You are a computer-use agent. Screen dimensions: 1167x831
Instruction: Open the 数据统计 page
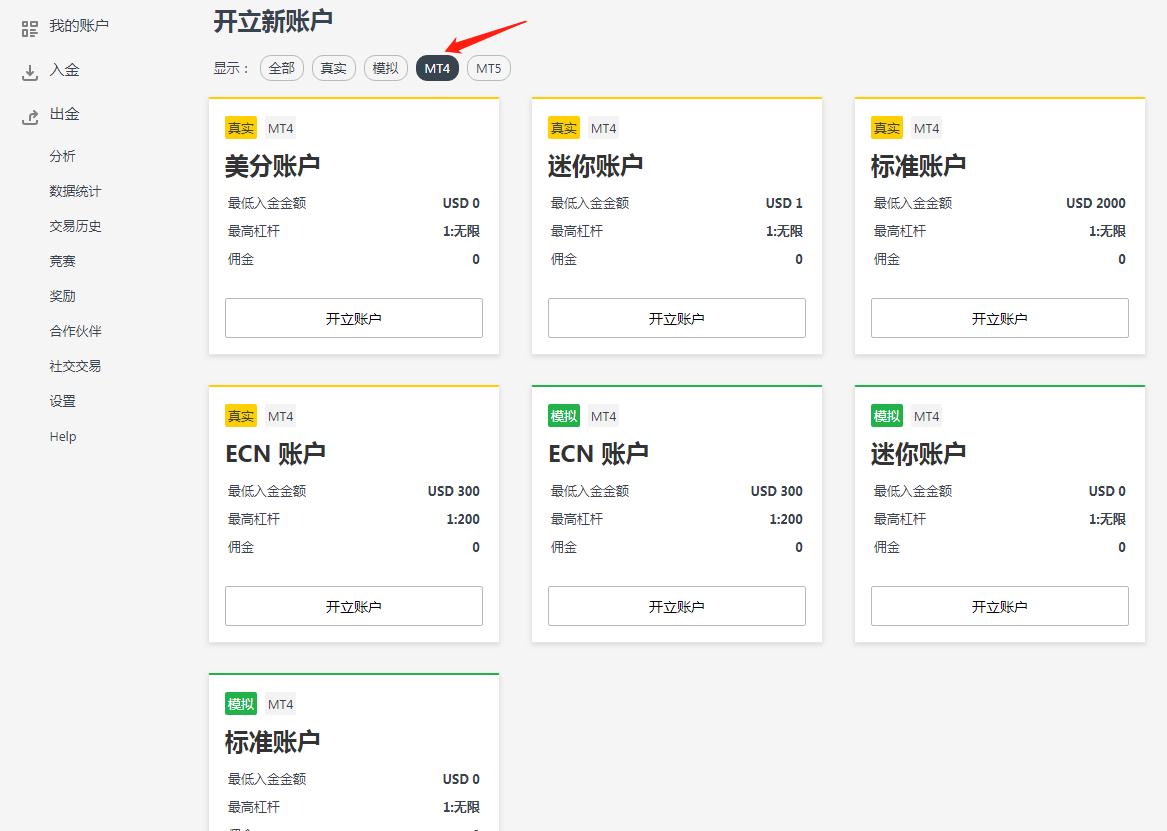click(x=75, y=191)
